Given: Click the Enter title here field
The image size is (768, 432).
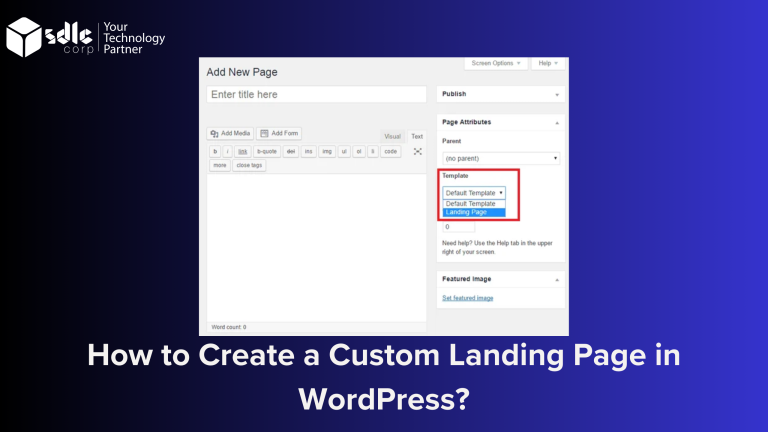Looking at the screenshot, I should pos(316,95).
